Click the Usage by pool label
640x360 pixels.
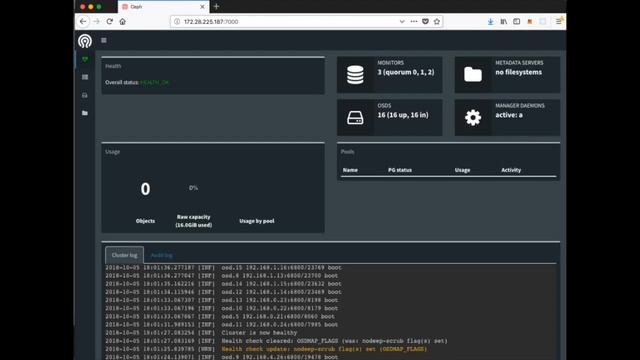click(x=257, y=221)
